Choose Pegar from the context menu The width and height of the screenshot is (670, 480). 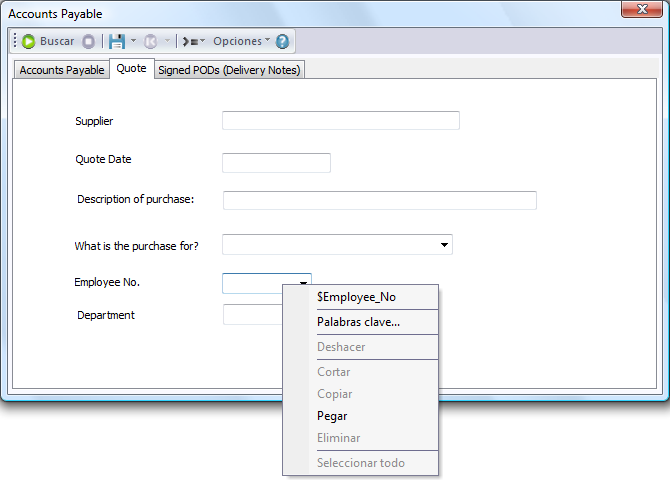(331, 416)
